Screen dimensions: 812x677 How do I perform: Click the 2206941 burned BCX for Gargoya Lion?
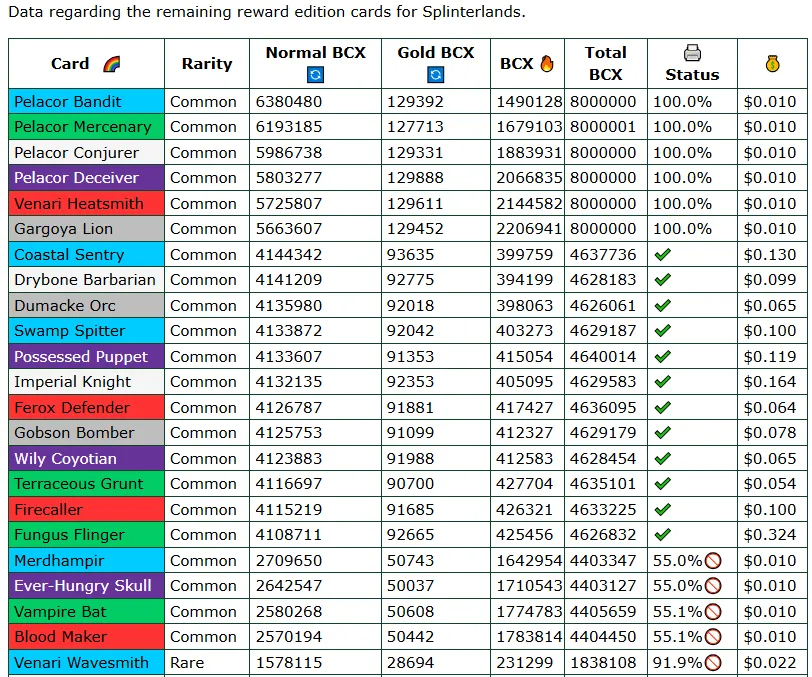point(529,229)
